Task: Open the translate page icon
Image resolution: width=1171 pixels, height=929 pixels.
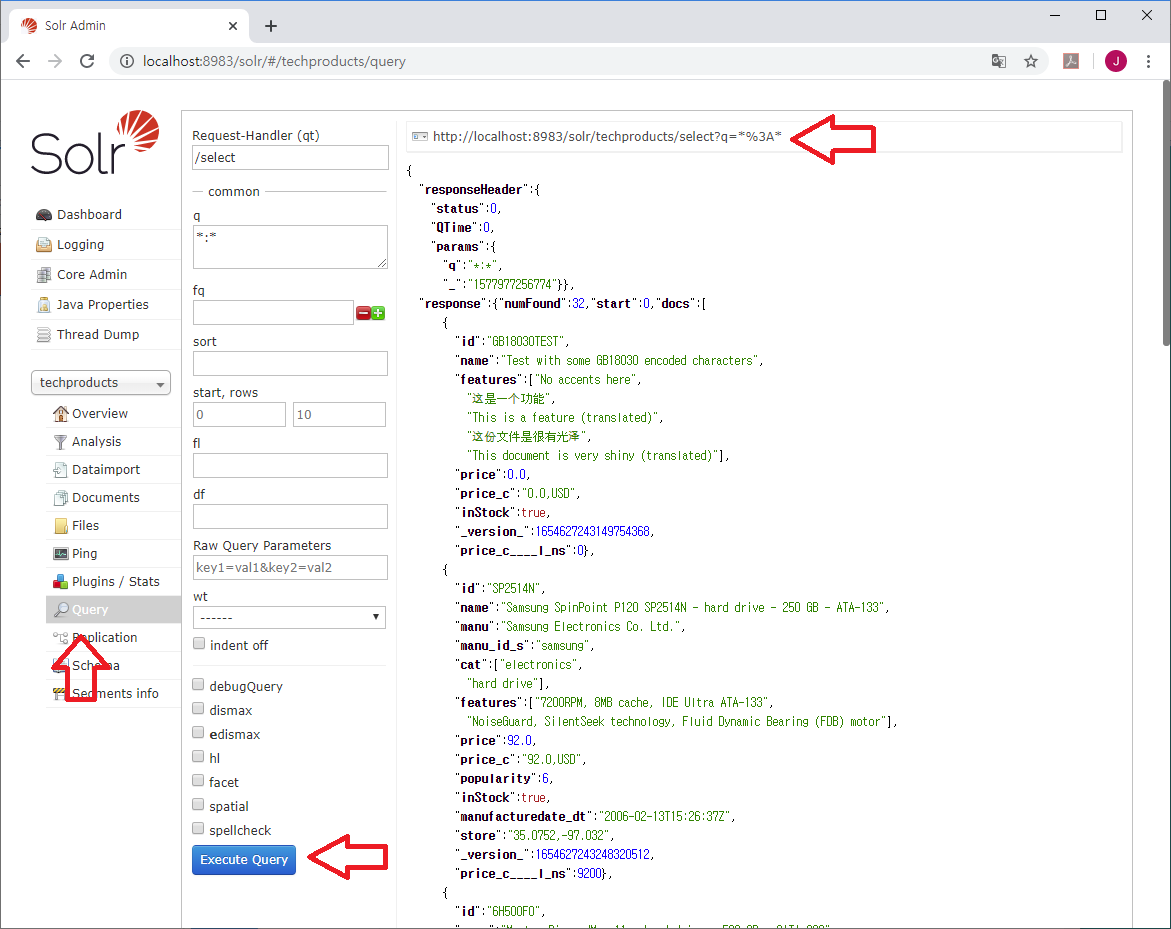Action: coord(998,61)
